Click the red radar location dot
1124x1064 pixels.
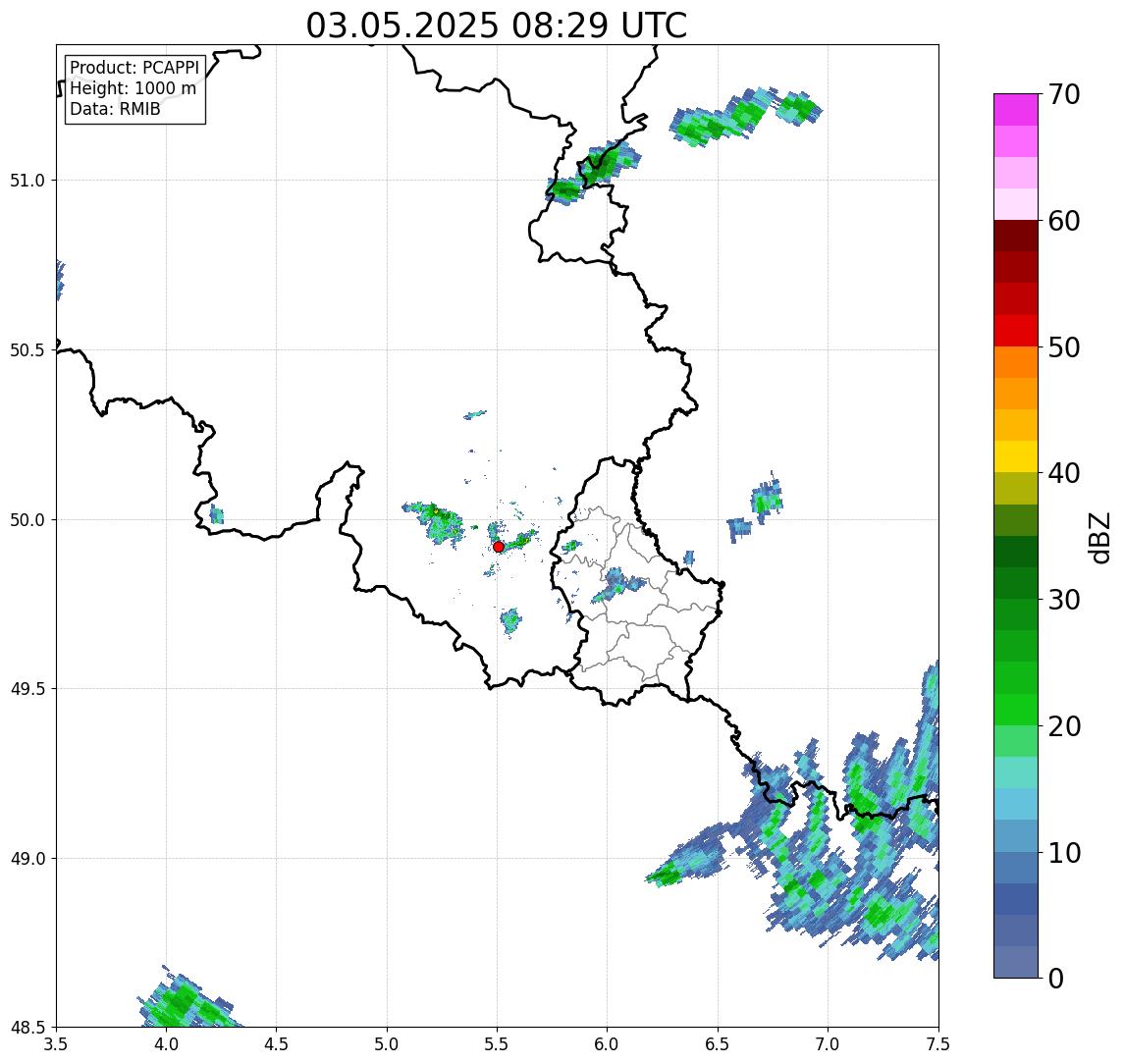[x=499, y=547]
